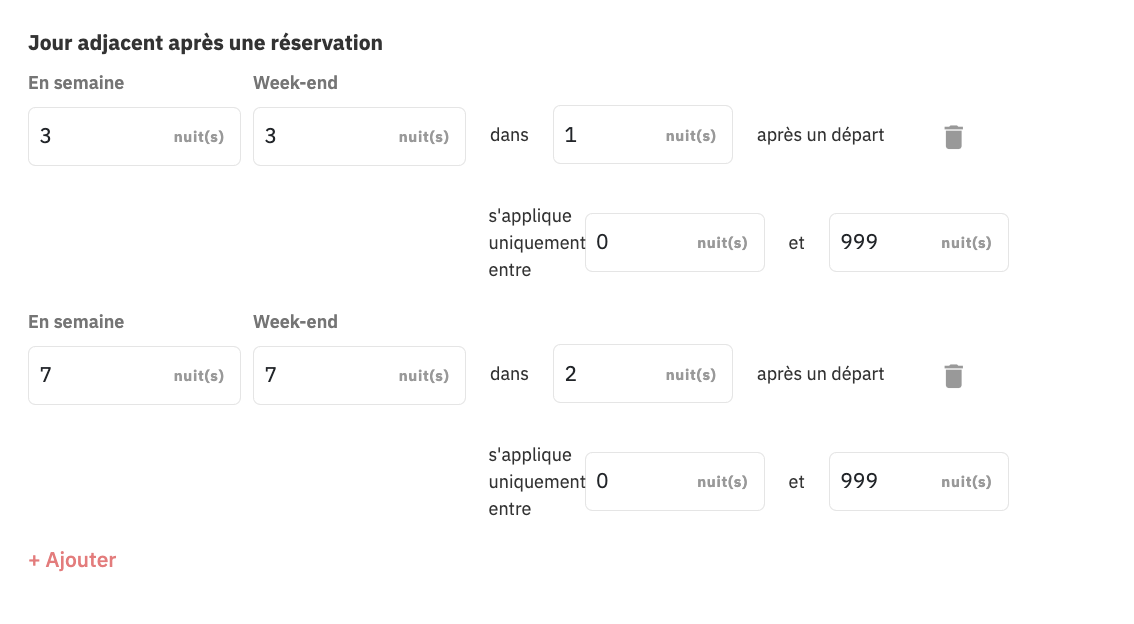The height and width of the screenshot is (624, 1134).
Task: Click the 'En semaine' label above the 3-night field
Action: coord(76,82)
